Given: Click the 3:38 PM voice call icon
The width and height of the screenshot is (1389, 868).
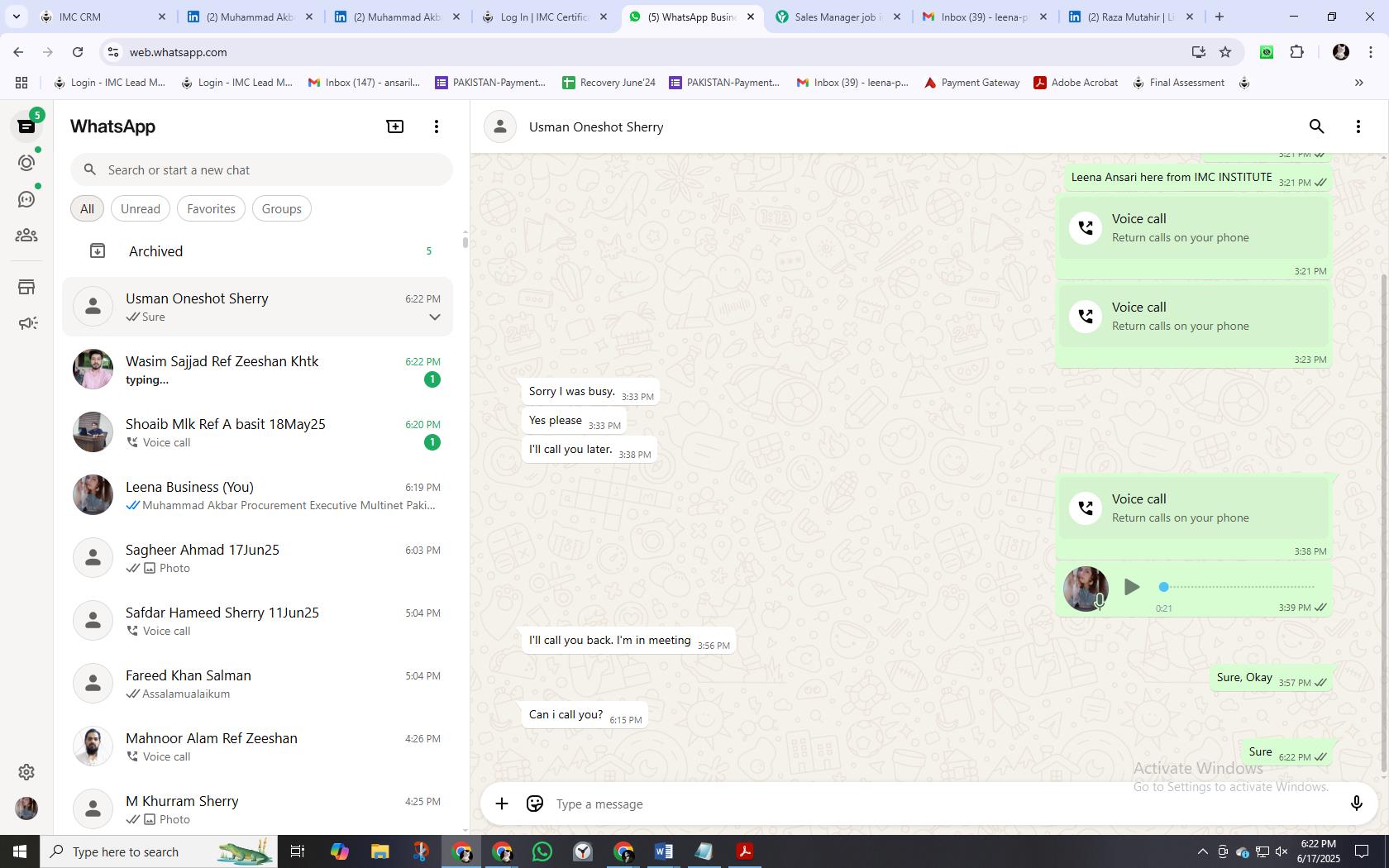Looking at the screenshot, I should (1086, 508).
